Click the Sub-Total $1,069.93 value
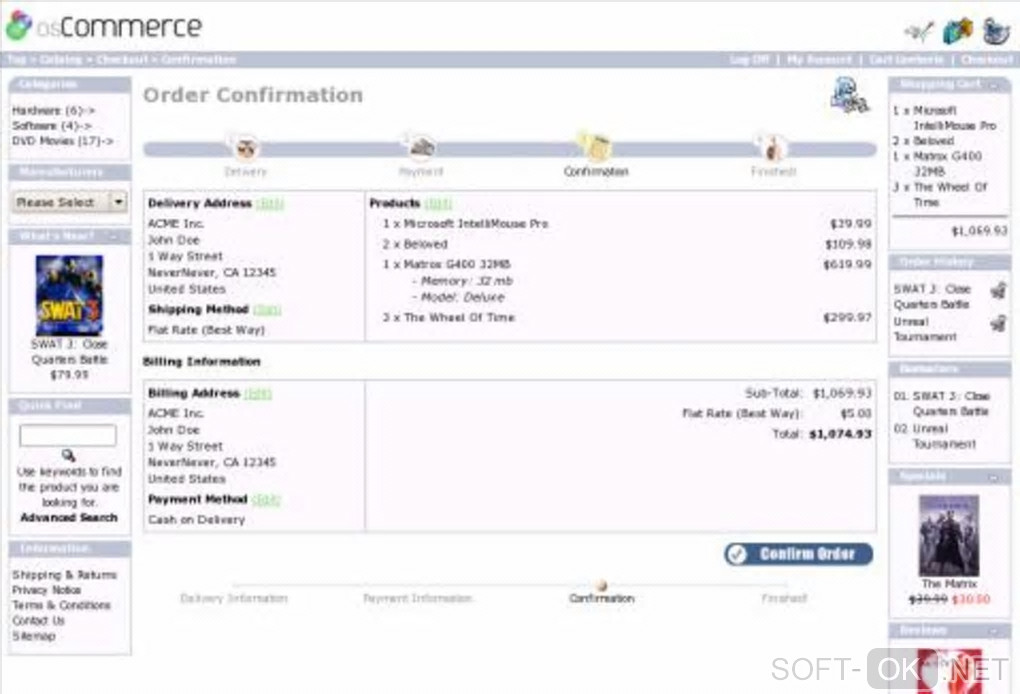1020x694 pixels. click(842, 394)
